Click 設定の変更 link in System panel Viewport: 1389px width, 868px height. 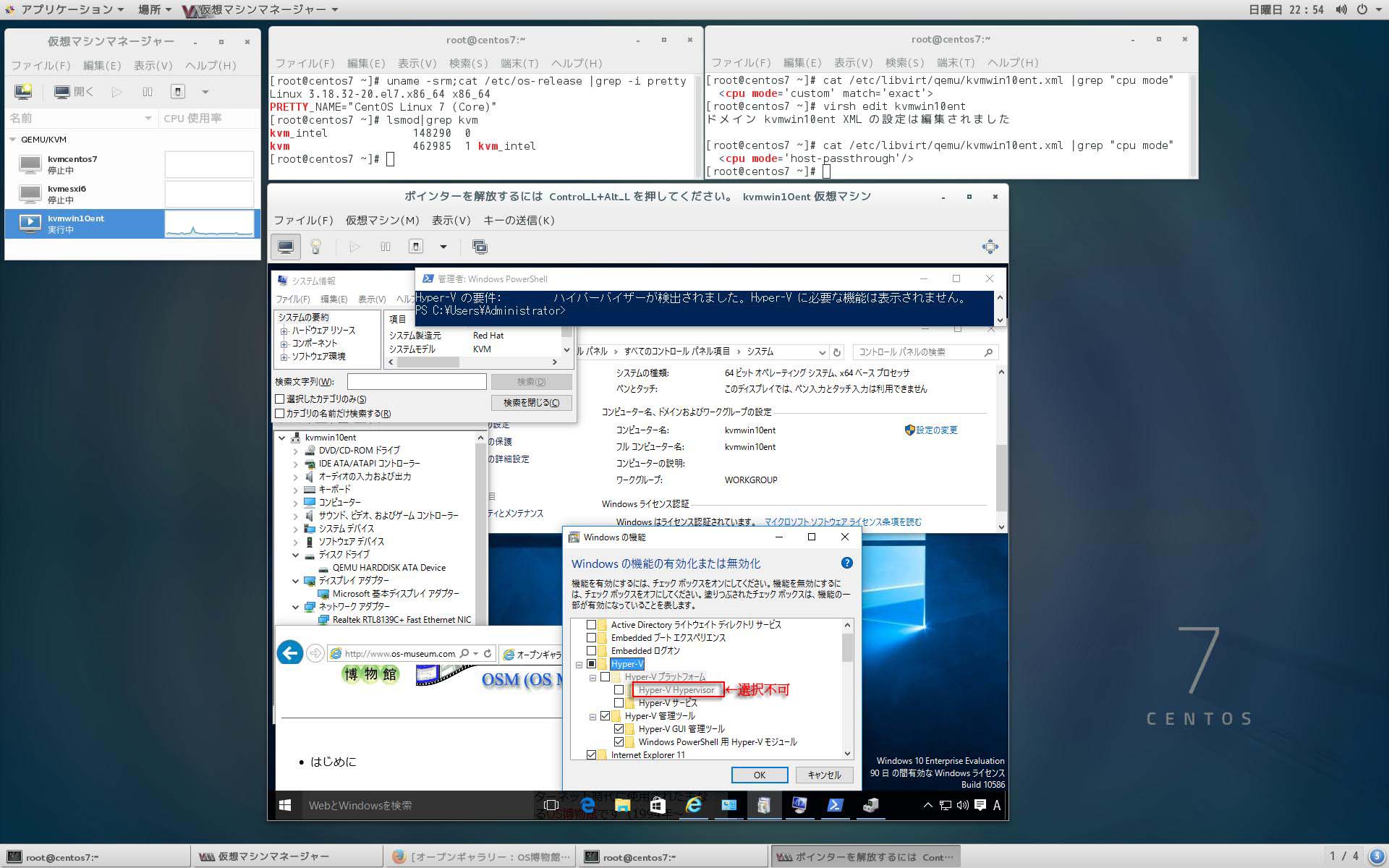coord(936,430)
